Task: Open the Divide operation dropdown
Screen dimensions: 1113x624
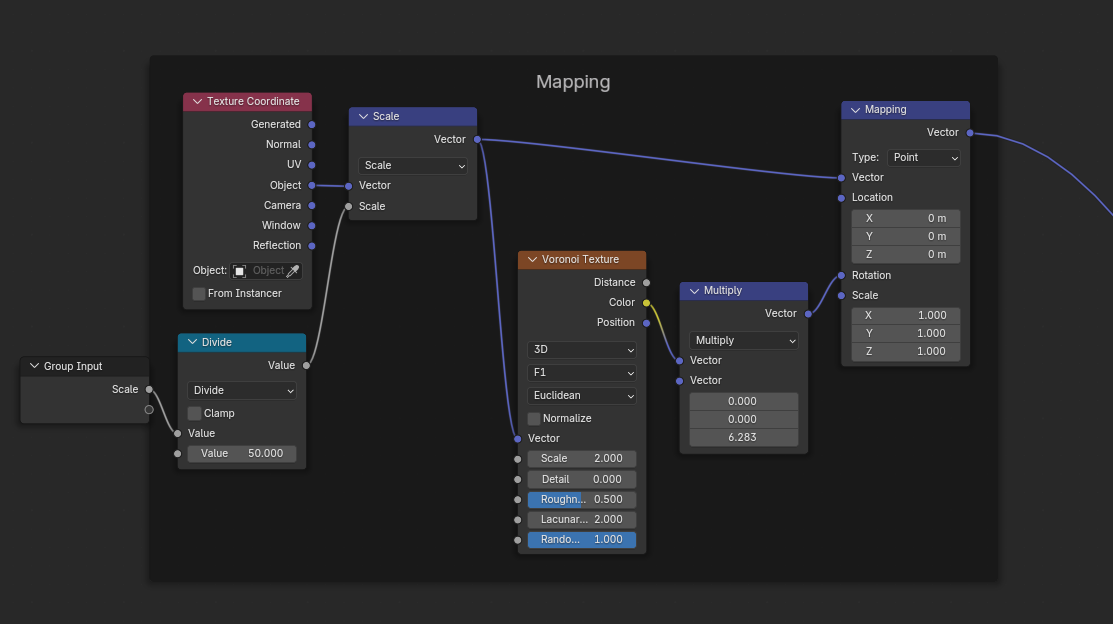Action: [x=242, y=390]
